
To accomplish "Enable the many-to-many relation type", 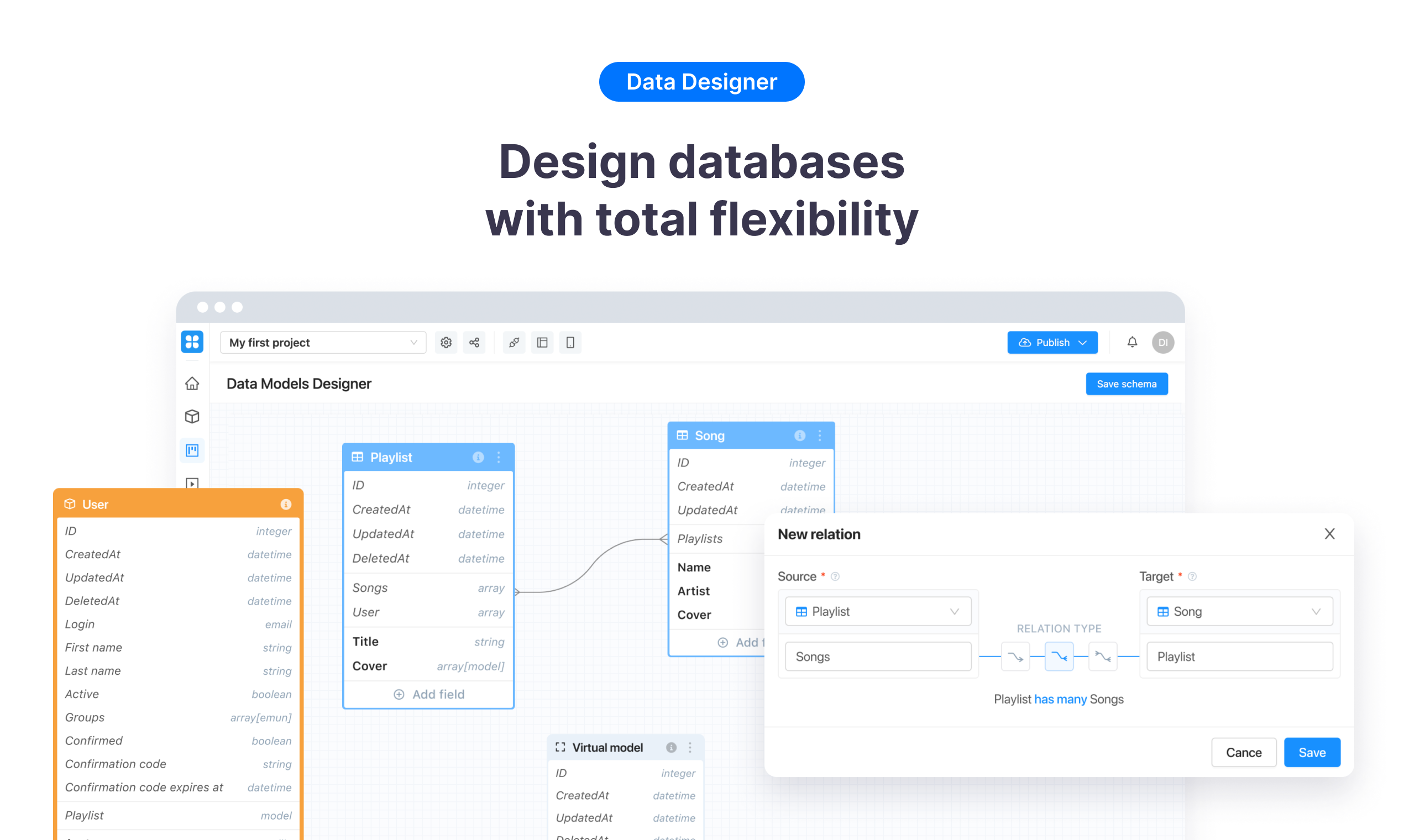I will (x=1103, y=656).
